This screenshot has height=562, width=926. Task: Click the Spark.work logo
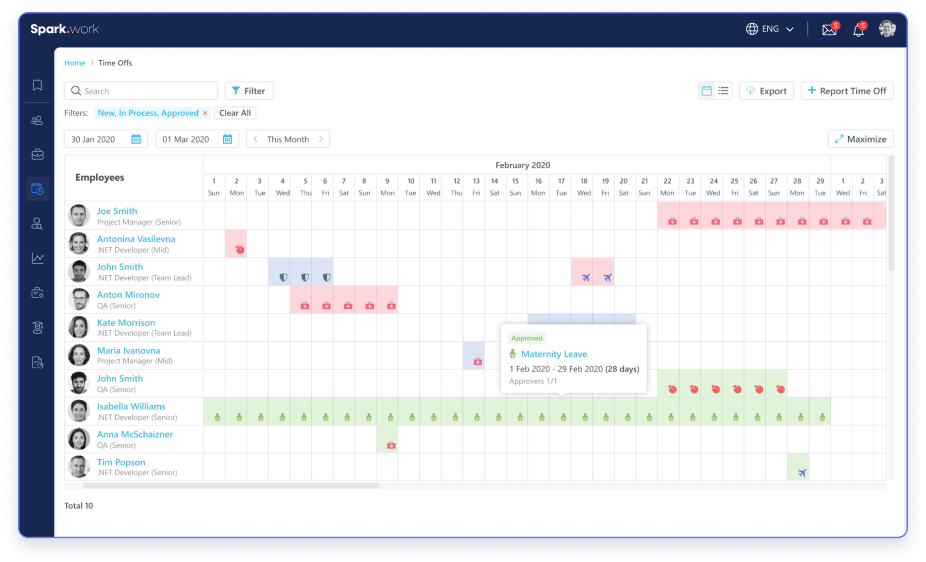point(64,29)
